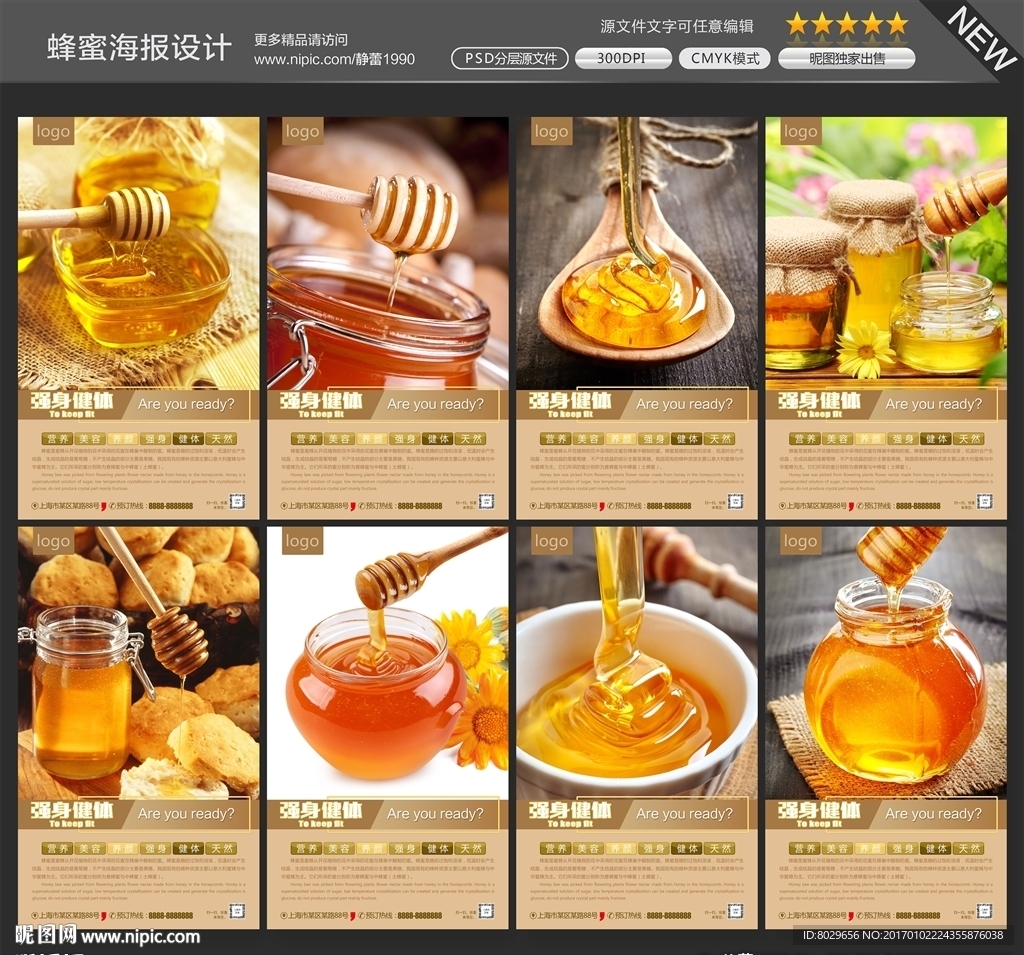Click the QR code on the square glass dish poster
Image resolution: width=1024 pixels, height=955 pixels.
tap(237, 501)
